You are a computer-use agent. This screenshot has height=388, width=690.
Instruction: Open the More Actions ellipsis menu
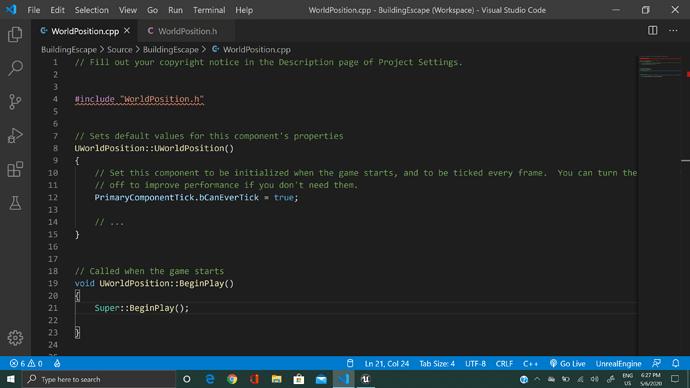673,31
